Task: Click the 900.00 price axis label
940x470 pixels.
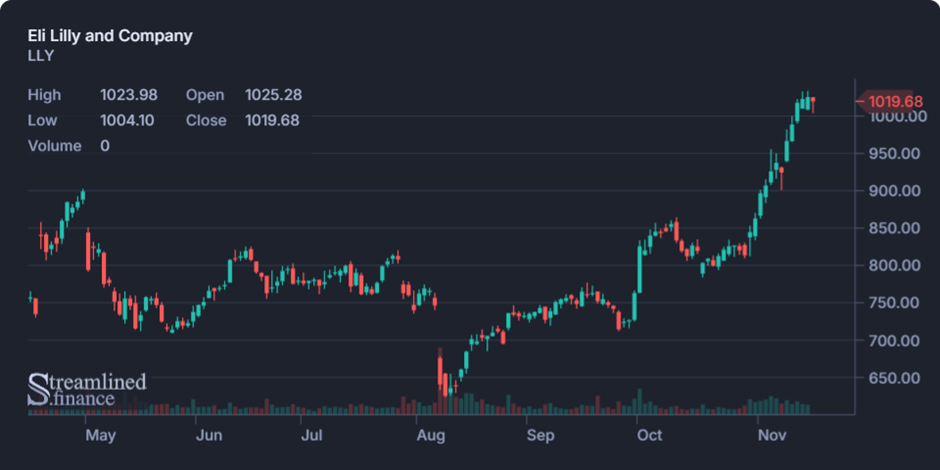Action: [894, 191]
